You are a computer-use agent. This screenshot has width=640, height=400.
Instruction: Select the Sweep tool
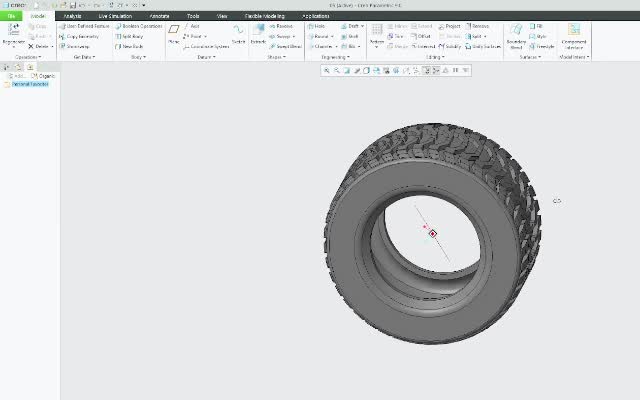click(280, 36)
